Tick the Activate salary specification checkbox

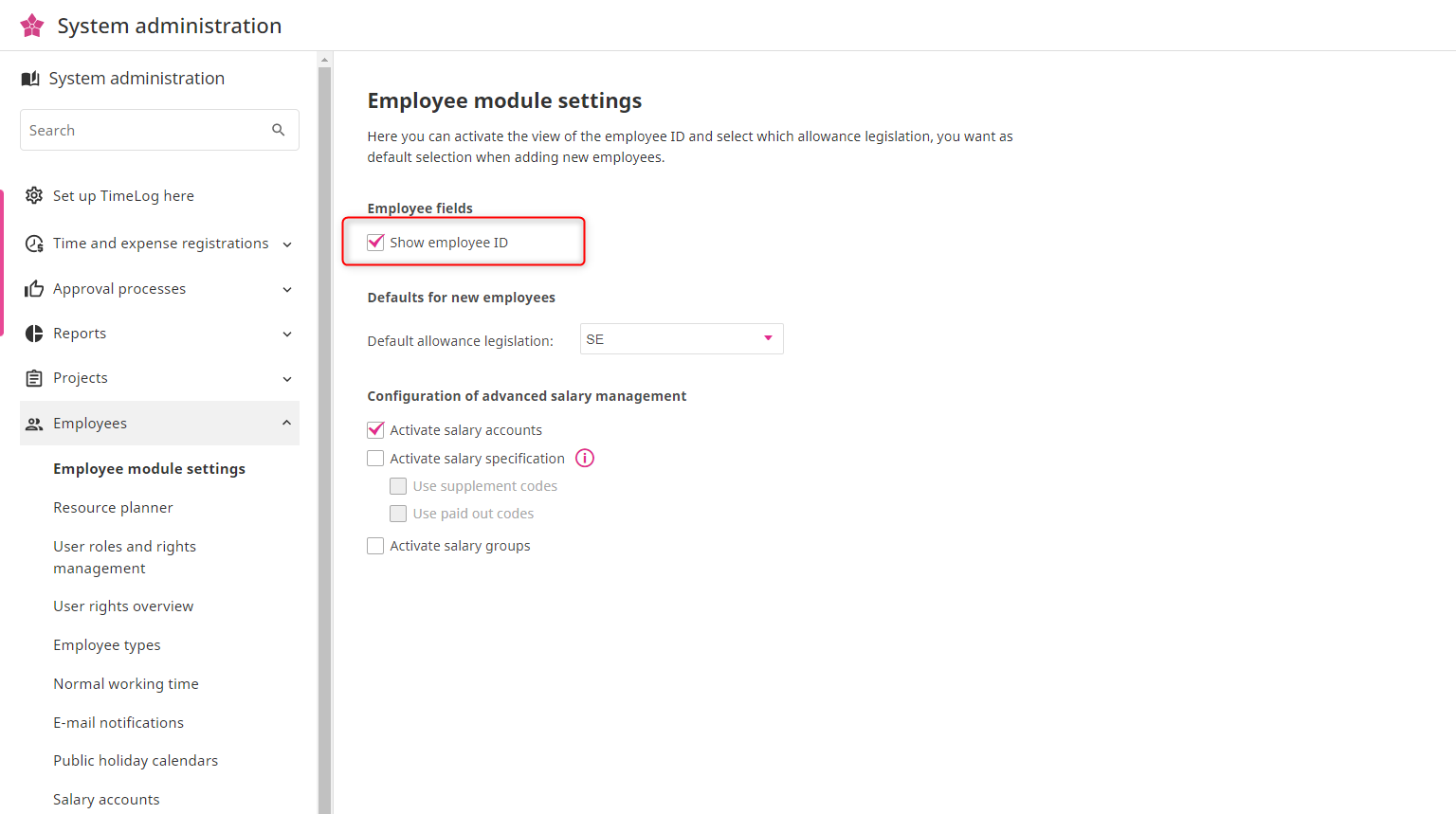click(x=375, y=459)
